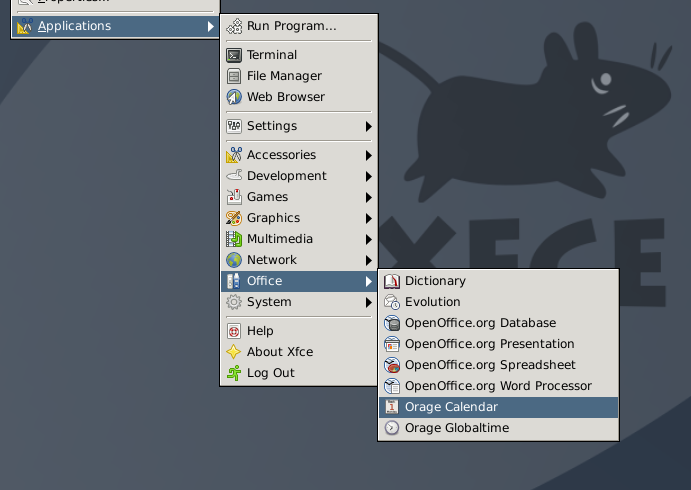Screen dimensions: 691x490
Task: Launch Orage Globaltime
Action: point(498,428)
